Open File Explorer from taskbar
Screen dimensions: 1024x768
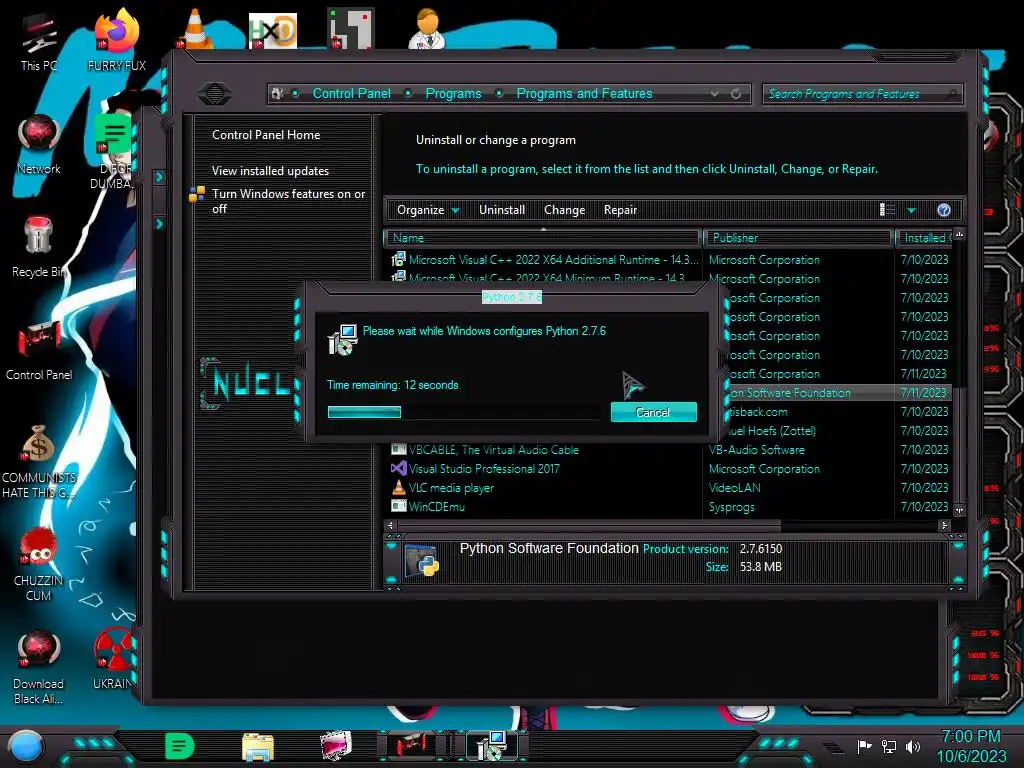pyautogui.click(x=258, y=746)
